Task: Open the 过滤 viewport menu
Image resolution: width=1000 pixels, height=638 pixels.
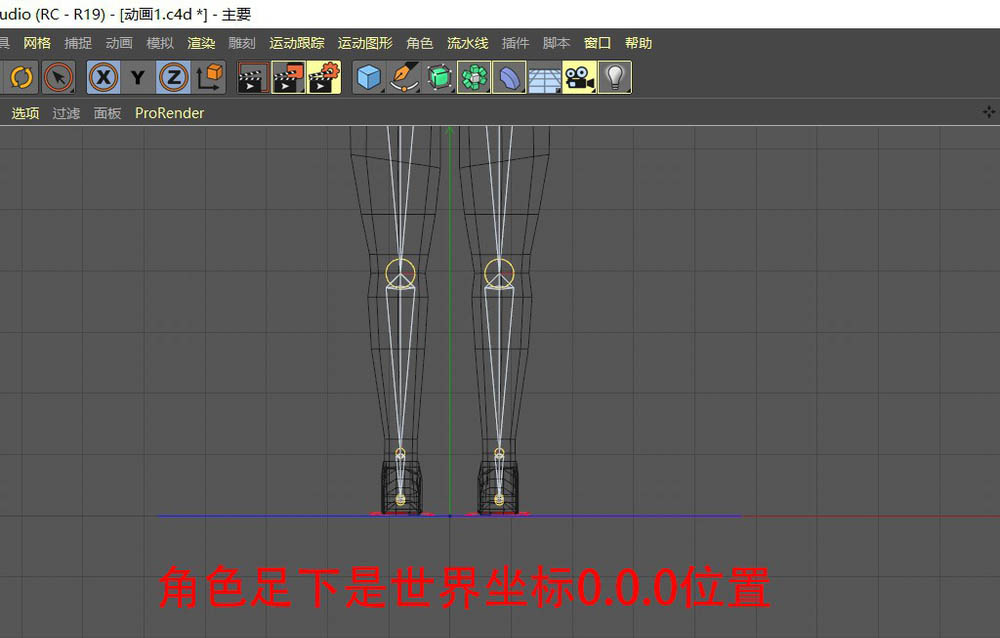Action: point(65,113)
